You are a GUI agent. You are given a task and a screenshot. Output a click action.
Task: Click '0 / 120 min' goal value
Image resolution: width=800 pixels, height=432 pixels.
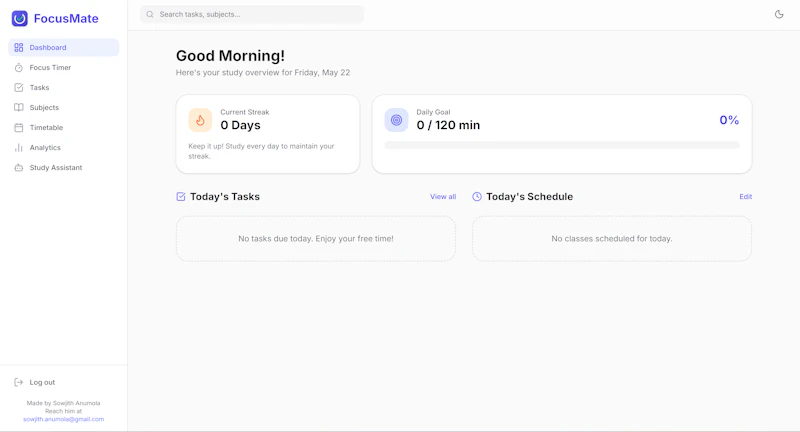point(448,125)
